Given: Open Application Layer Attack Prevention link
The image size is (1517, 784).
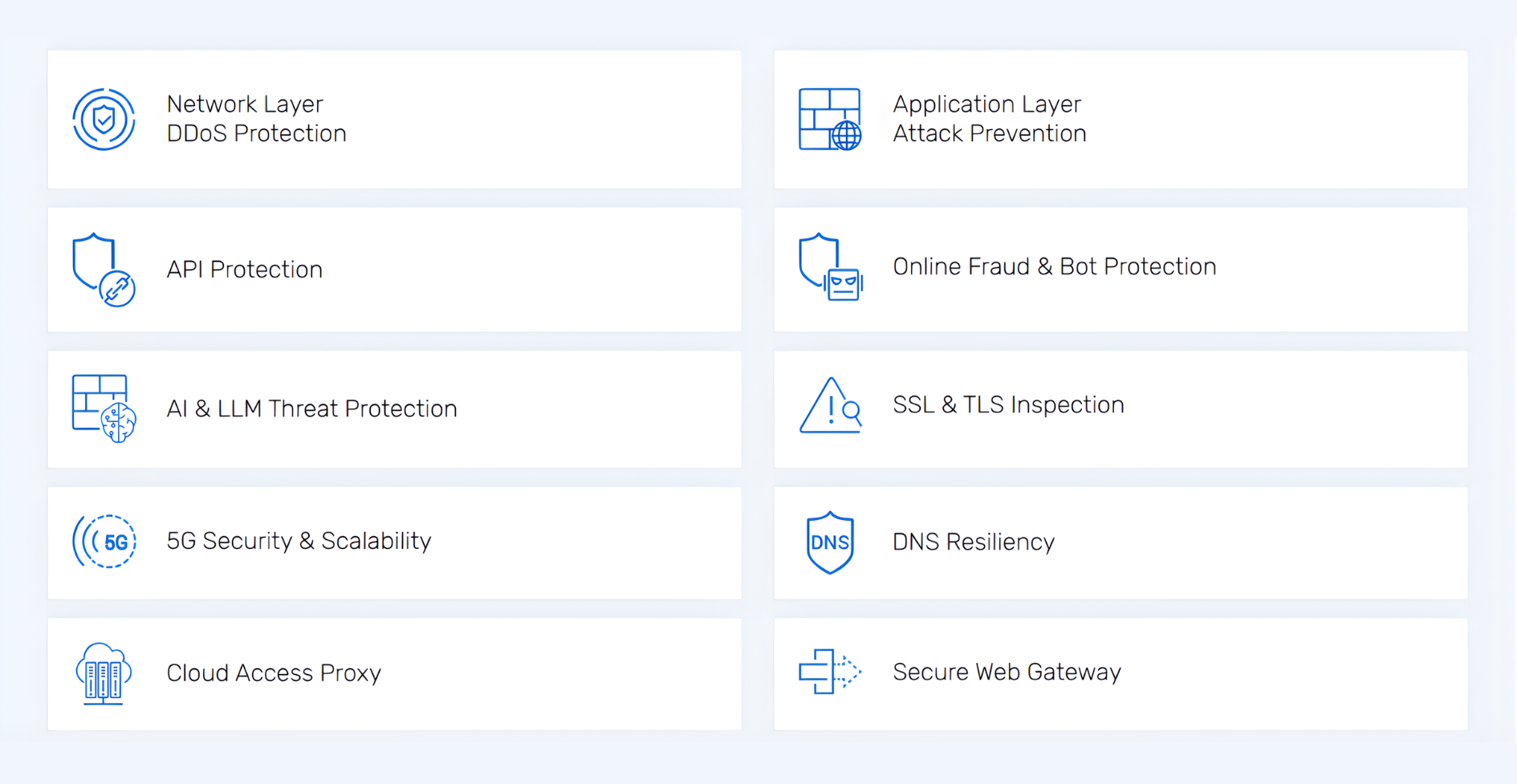Looking at the screenshot, I should (989, 119).
